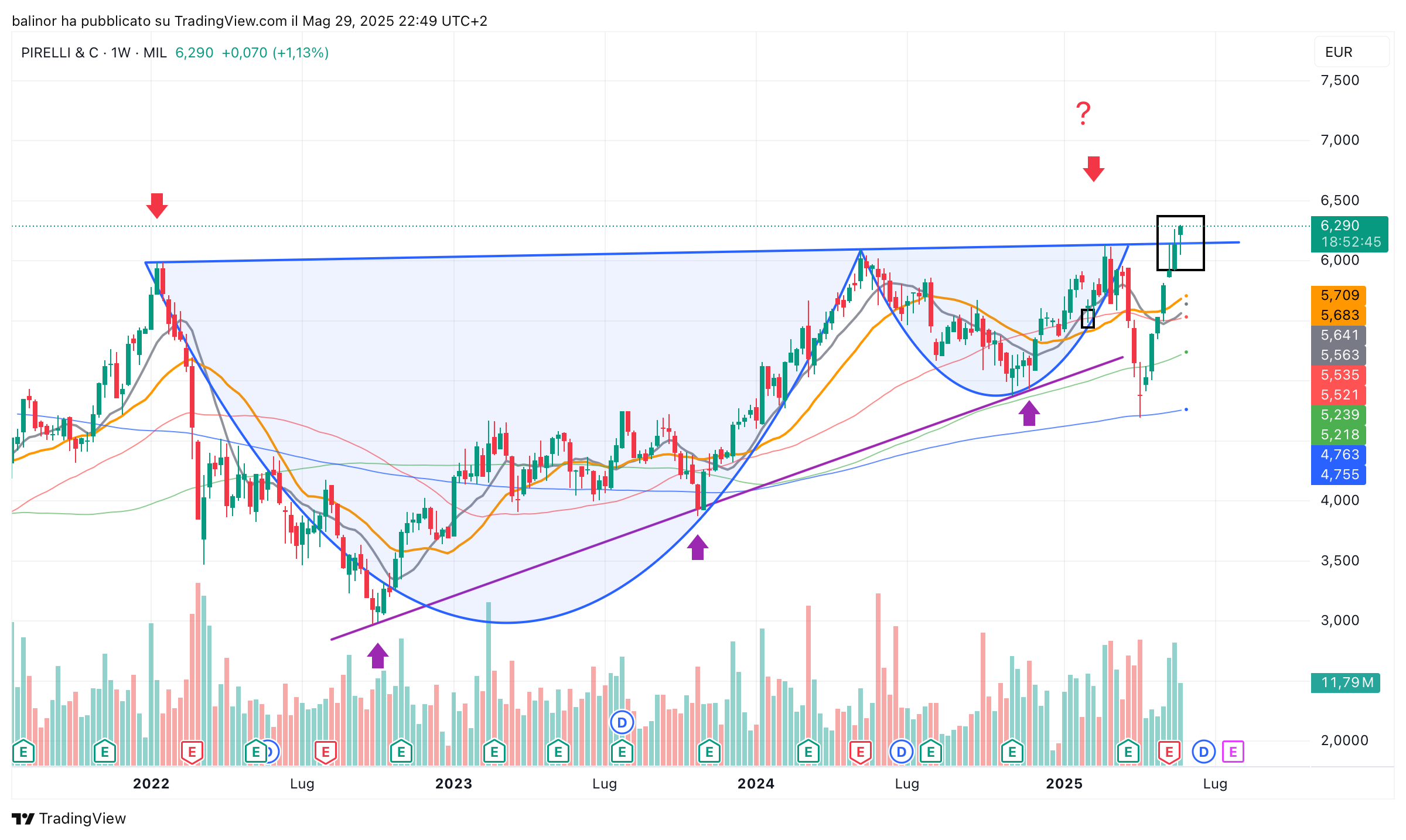Click the gray 5,563 price label
The width and height of the screenshot is (1406, 840).
coord(1339,355)
